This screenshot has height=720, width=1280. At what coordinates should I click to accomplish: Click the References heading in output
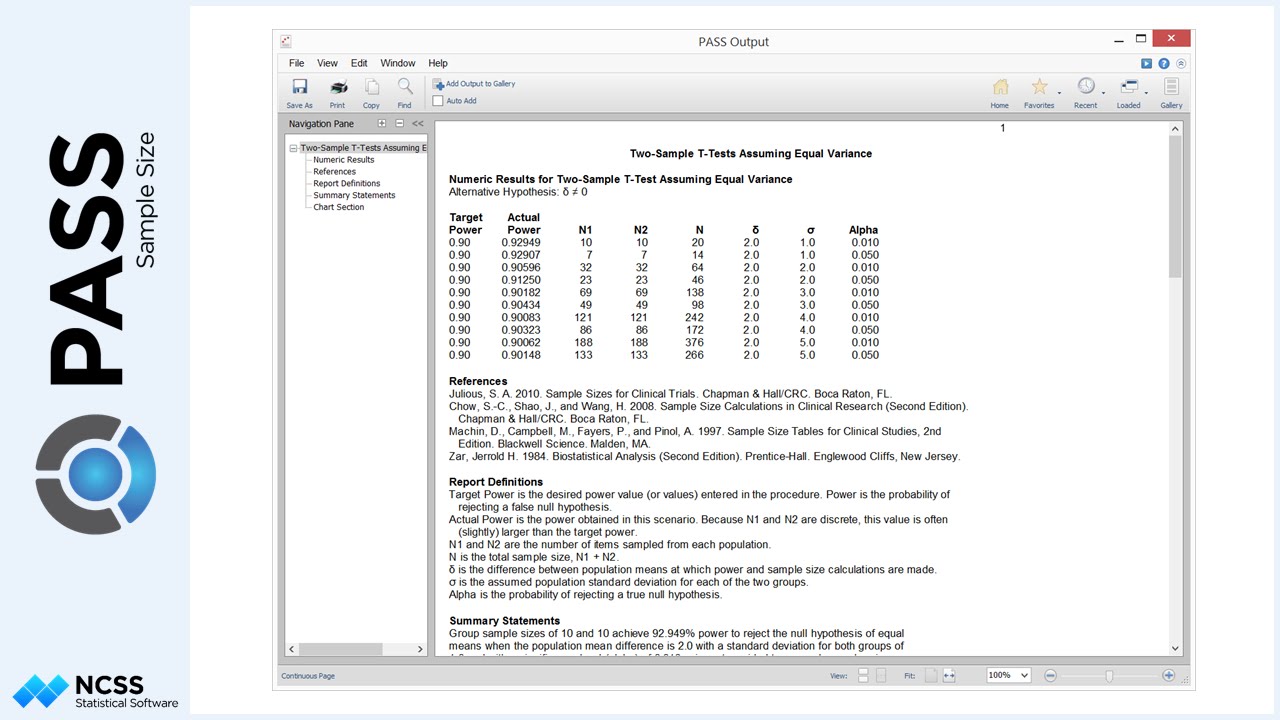pyautogui.click(x=478, y=381)
